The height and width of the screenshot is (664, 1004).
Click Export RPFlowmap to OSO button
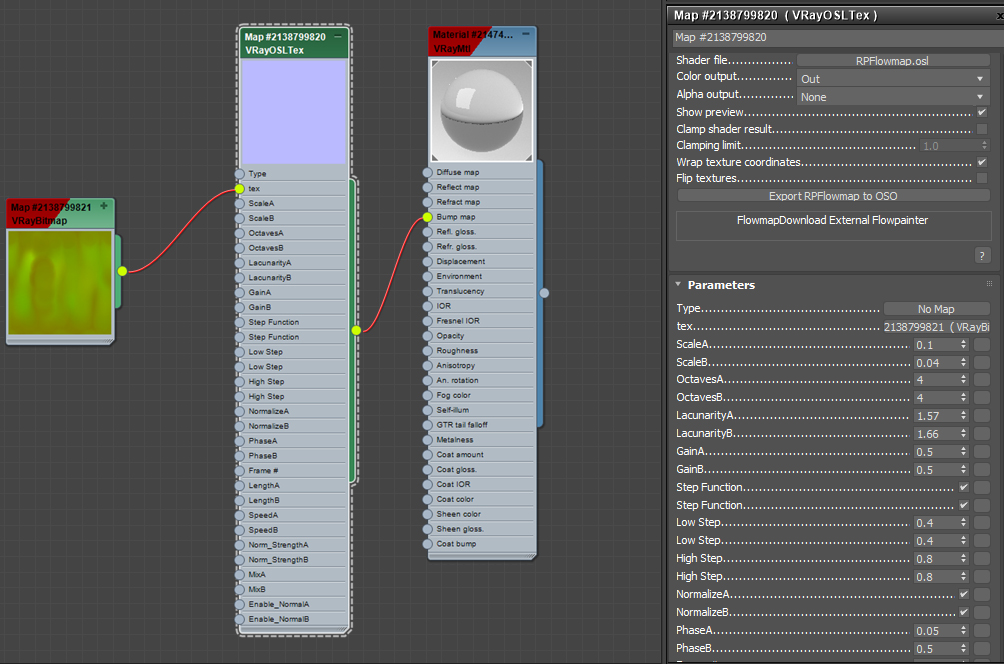point(833,196)
